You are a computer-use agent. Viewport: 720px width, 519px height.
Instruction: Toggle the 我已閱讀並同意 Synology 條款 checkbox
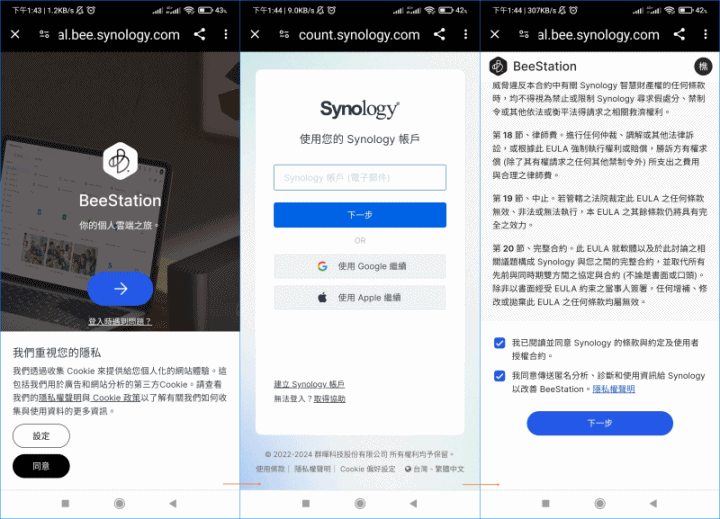[500, 343]
